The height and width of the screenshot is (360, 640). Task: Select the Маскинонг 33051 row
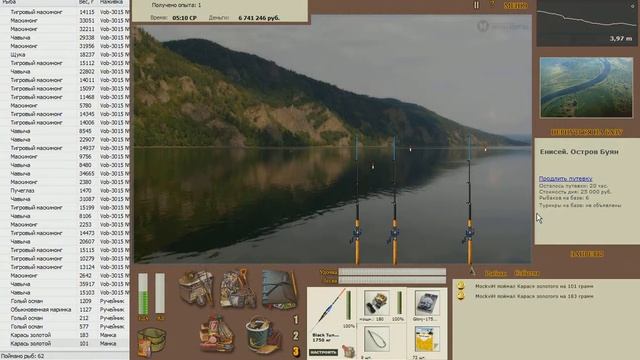point(64,20)
